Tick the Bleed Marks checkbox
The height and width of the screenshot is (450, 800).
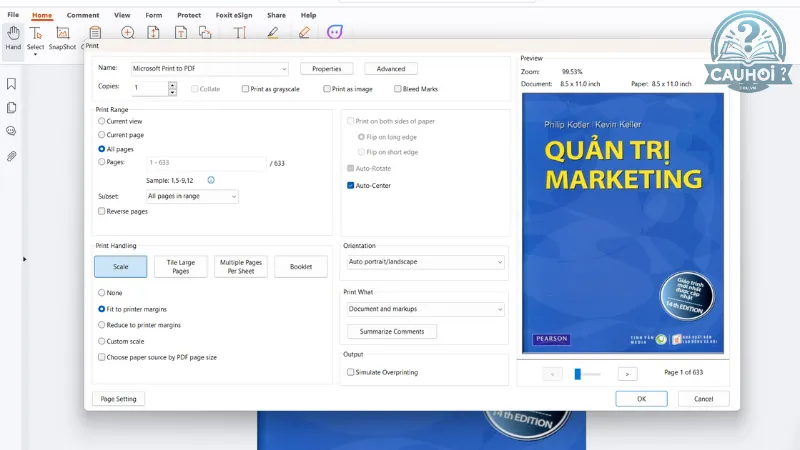(x=397, y=89)
